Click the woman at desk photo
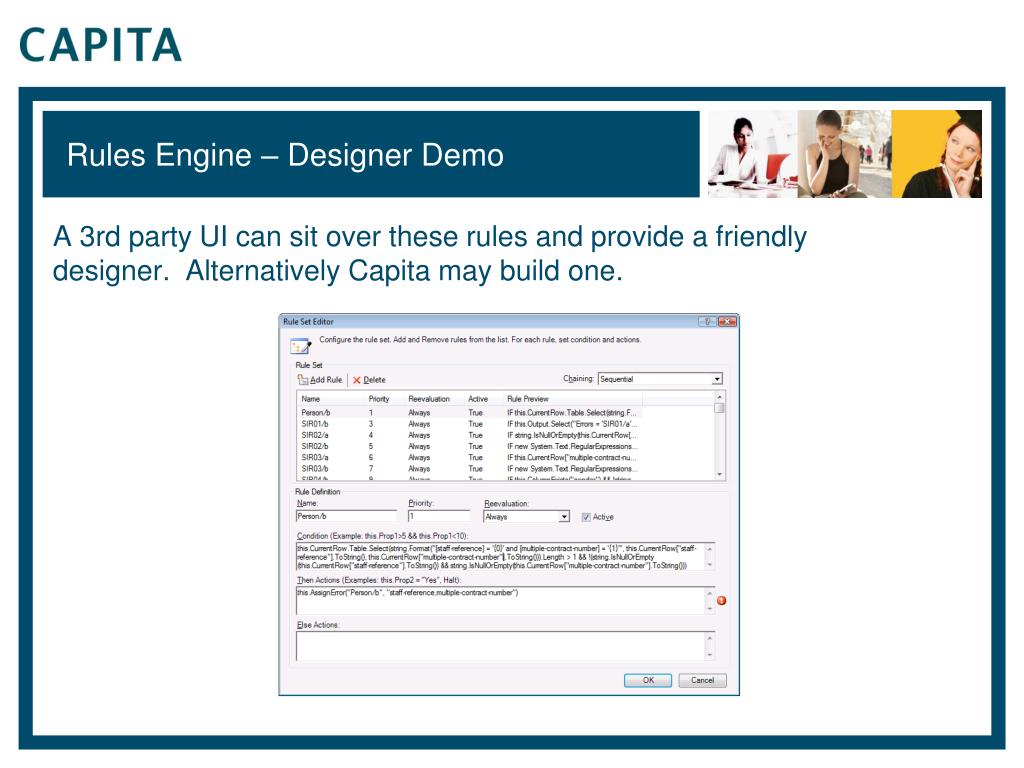 752,154
